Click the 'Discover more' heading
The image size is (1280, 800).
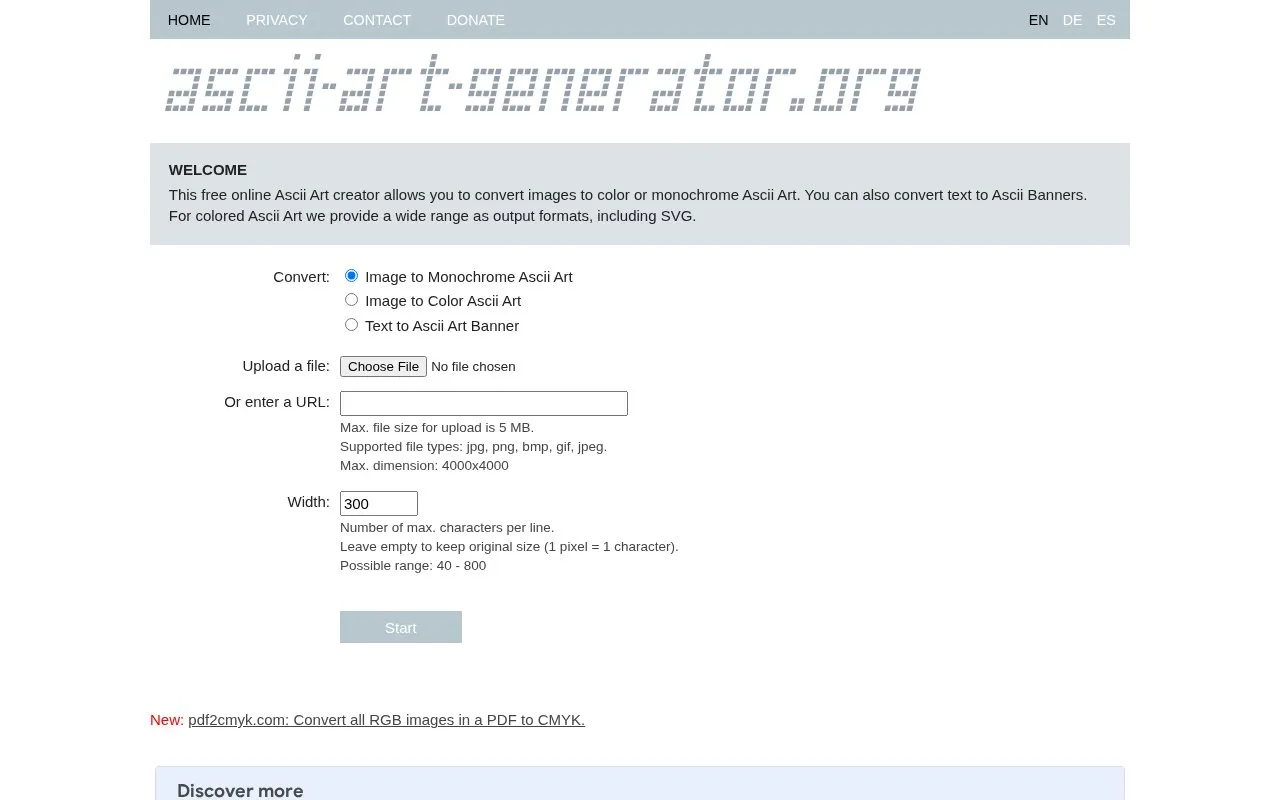pos(240,790)
